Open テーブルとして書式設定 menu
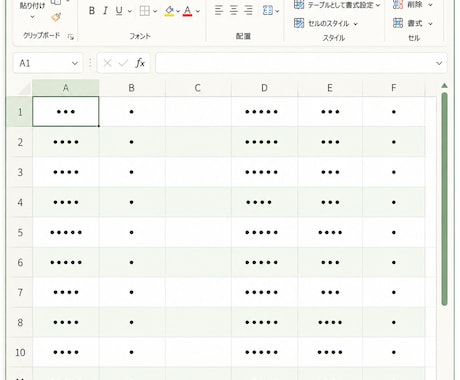460x380 pixels. tap(337, 5)
